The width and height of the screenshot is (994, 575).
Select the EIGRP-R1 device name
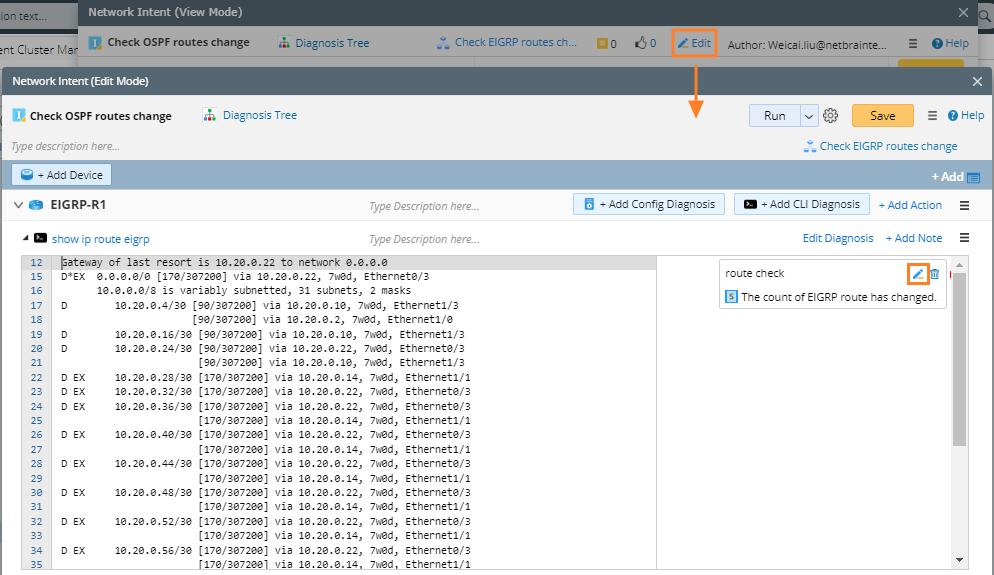(x=78, y=205)
